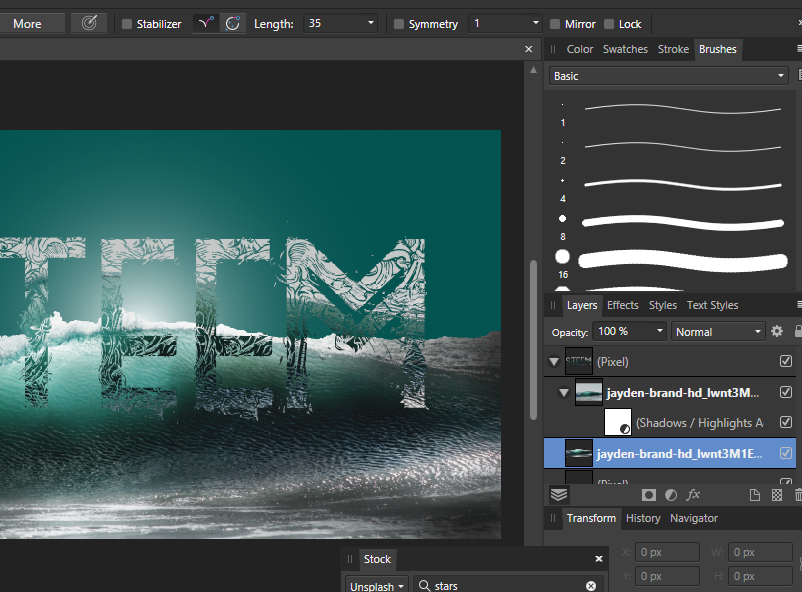Screen dimensions: 802x592
Task: Click the canvas vertical scrollbar thumb
Action: [533, 340]
